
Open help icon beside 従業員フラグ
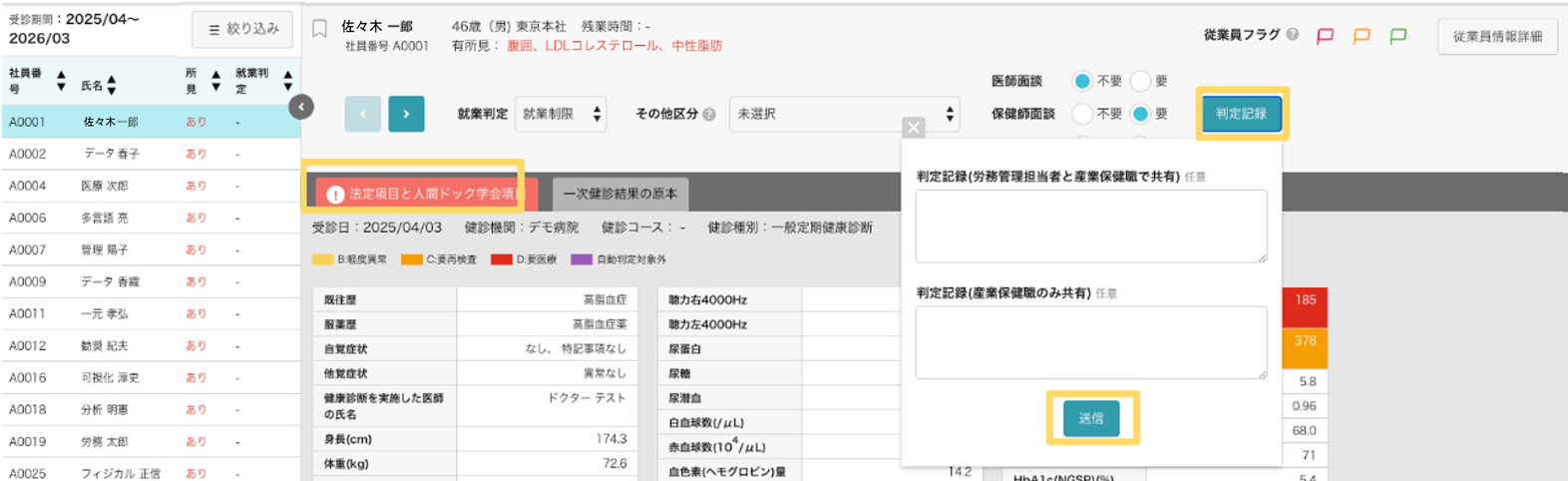click(x=1293, y=34)
